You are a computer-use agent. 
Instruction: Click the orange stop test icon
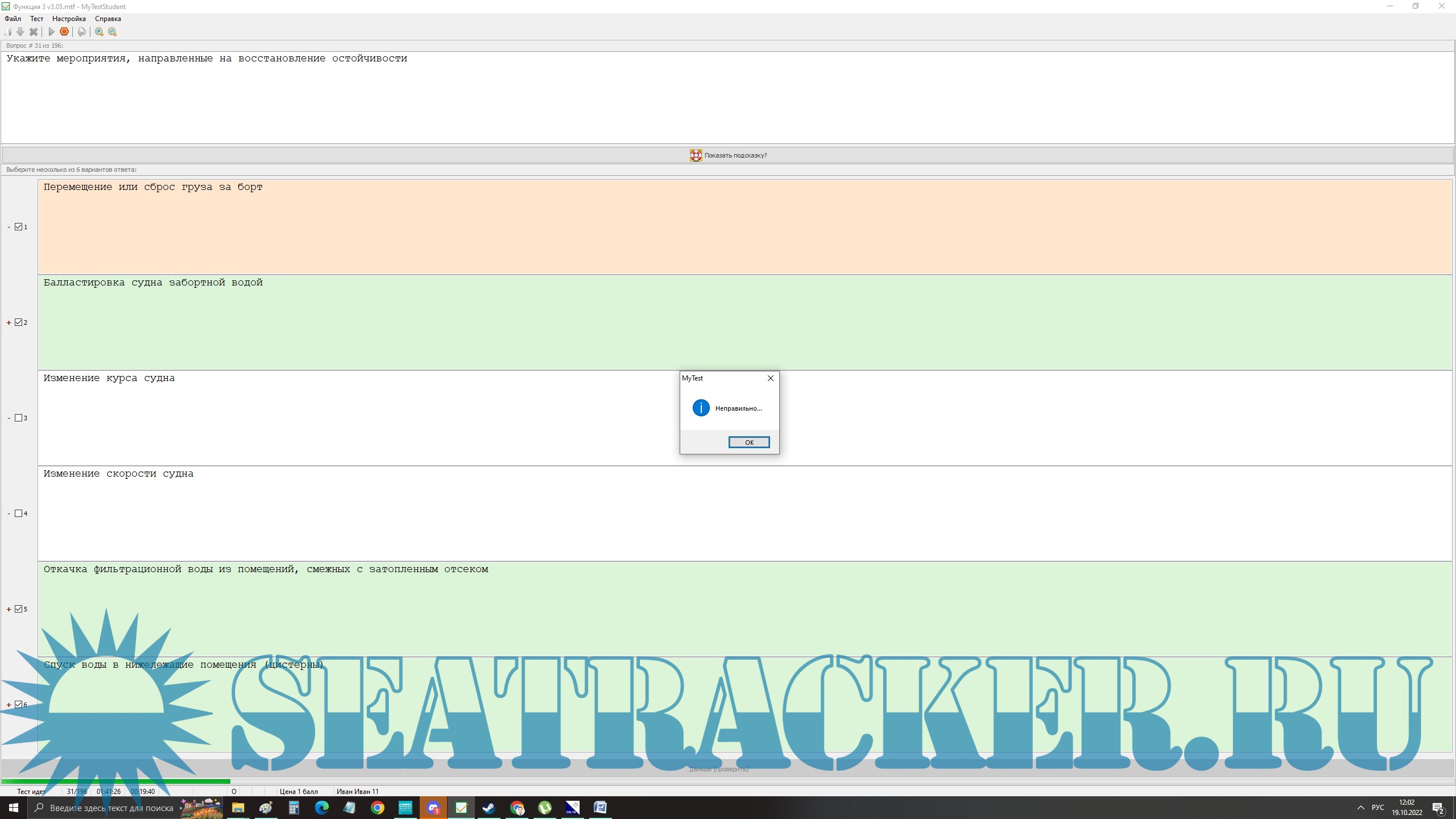tap(64, 32)
